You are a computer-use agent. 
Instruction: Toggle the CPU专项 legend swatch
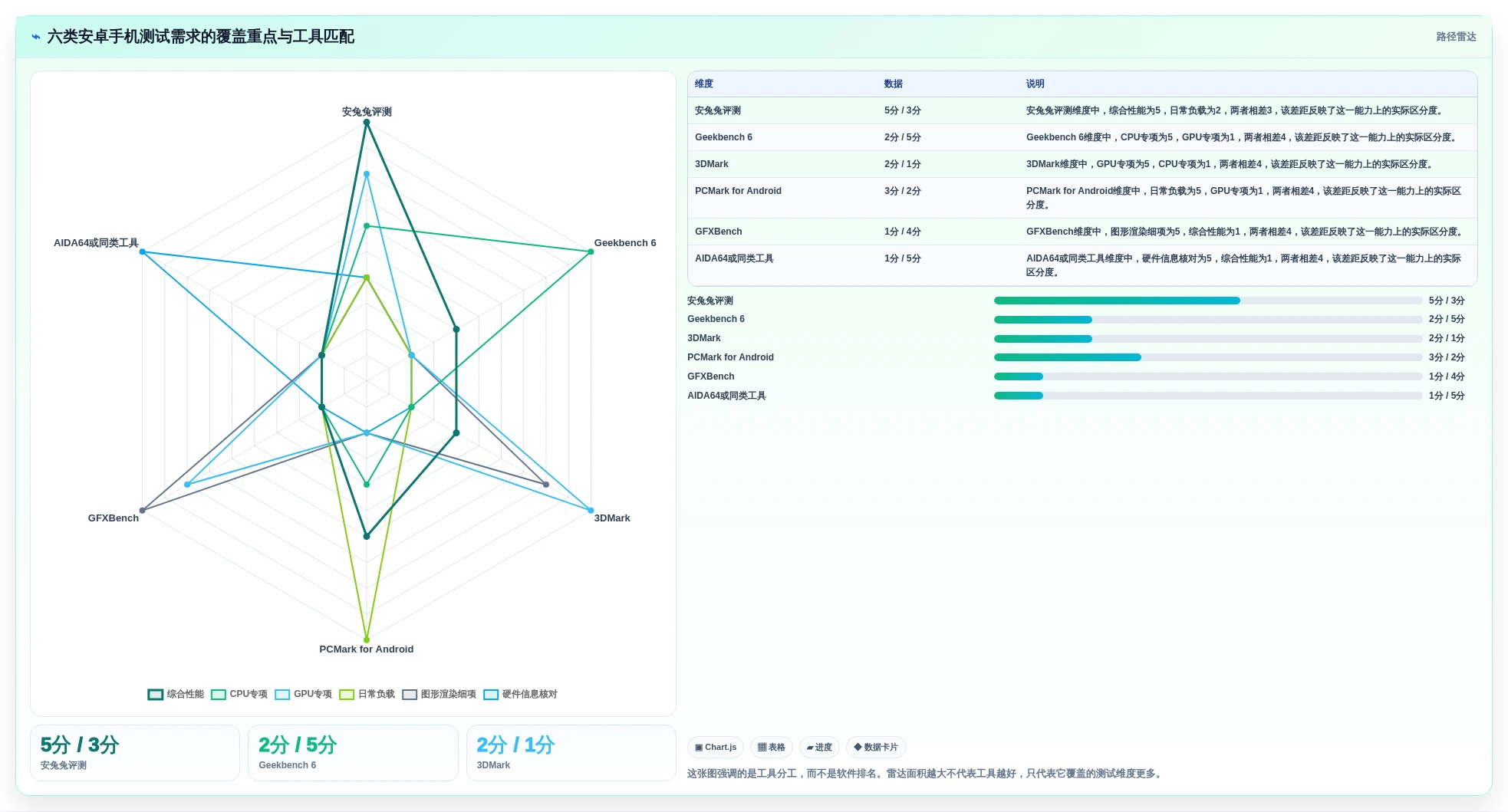219,695
